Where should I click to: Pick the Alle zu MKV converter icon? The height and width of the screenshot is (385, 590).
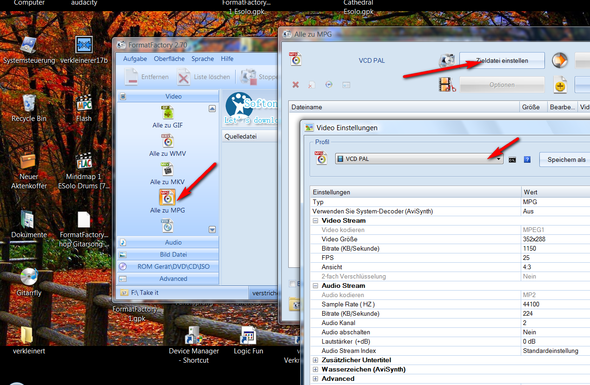pyautogui.click(x=167, y=169)
